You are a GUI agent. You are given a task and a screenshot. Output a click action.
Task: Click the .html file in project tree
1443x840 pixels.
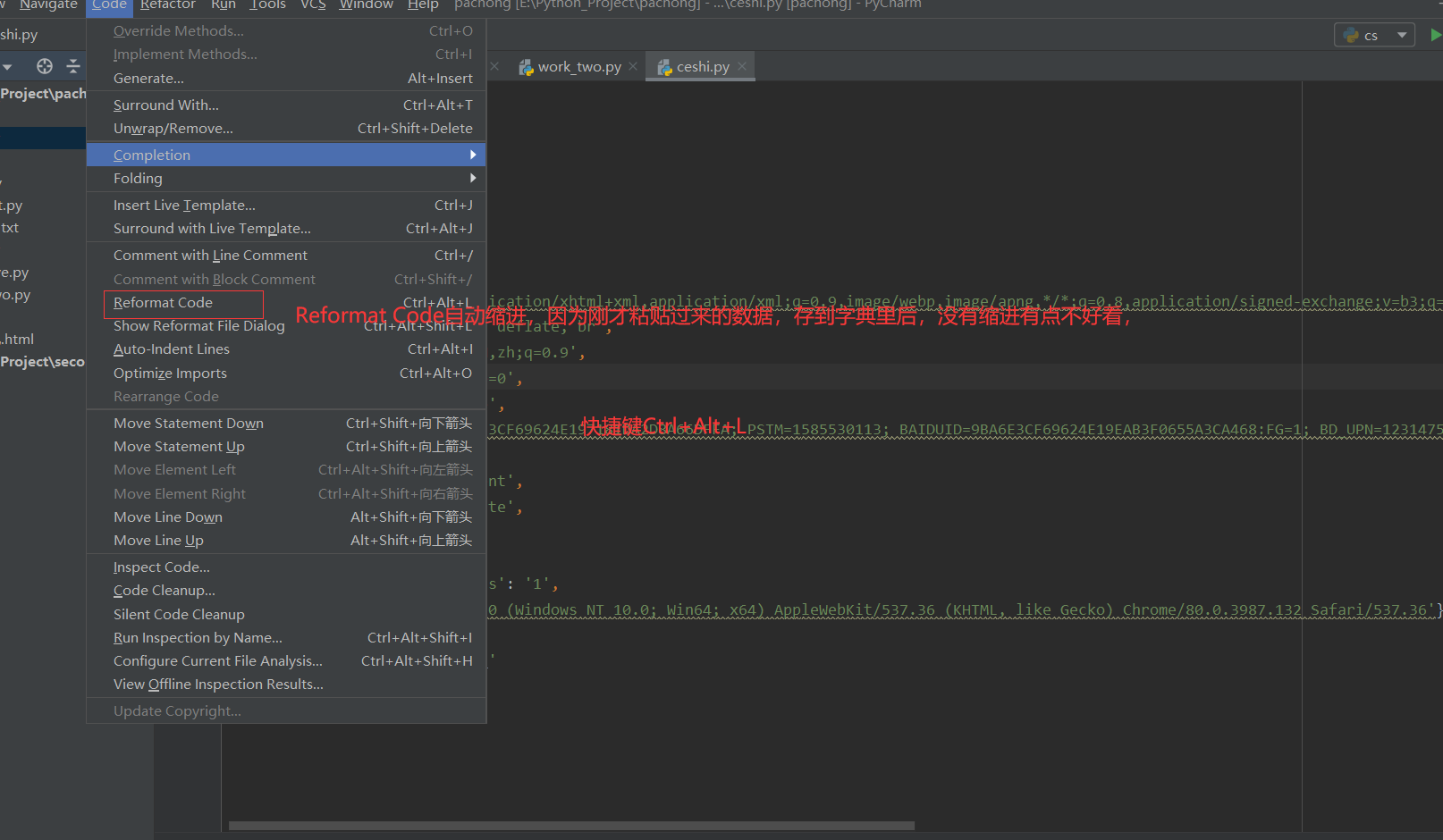(17, 340)
